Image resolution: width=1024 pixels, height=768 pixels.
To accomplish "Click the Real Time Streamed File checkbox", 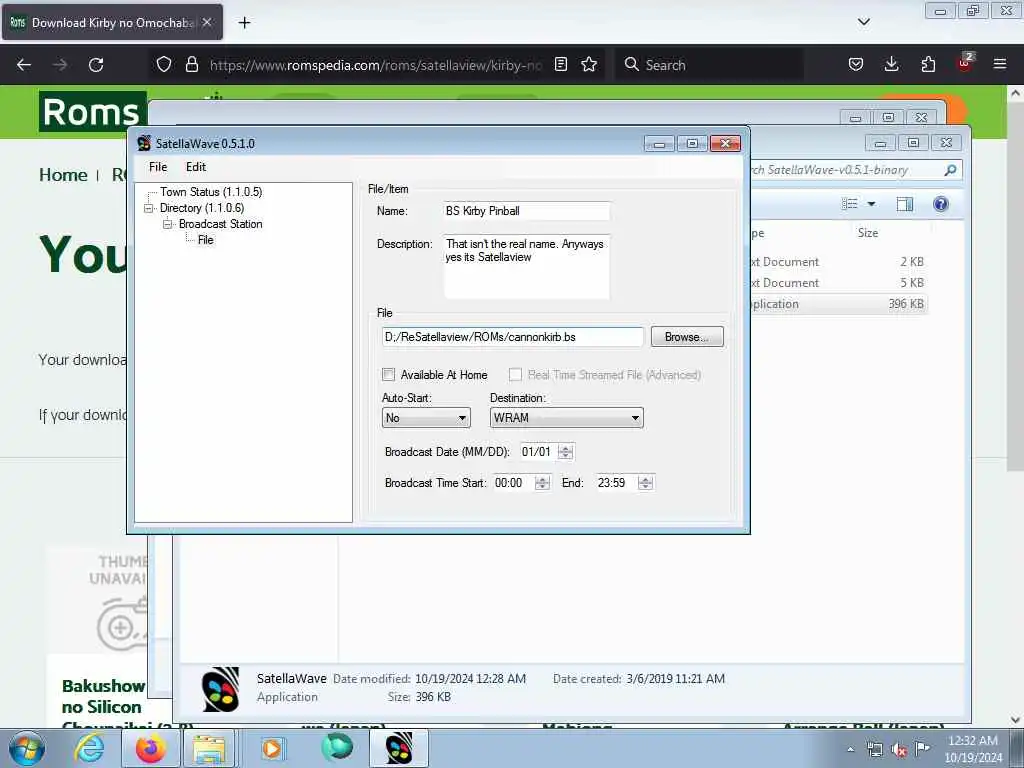I will pos(515,374).
